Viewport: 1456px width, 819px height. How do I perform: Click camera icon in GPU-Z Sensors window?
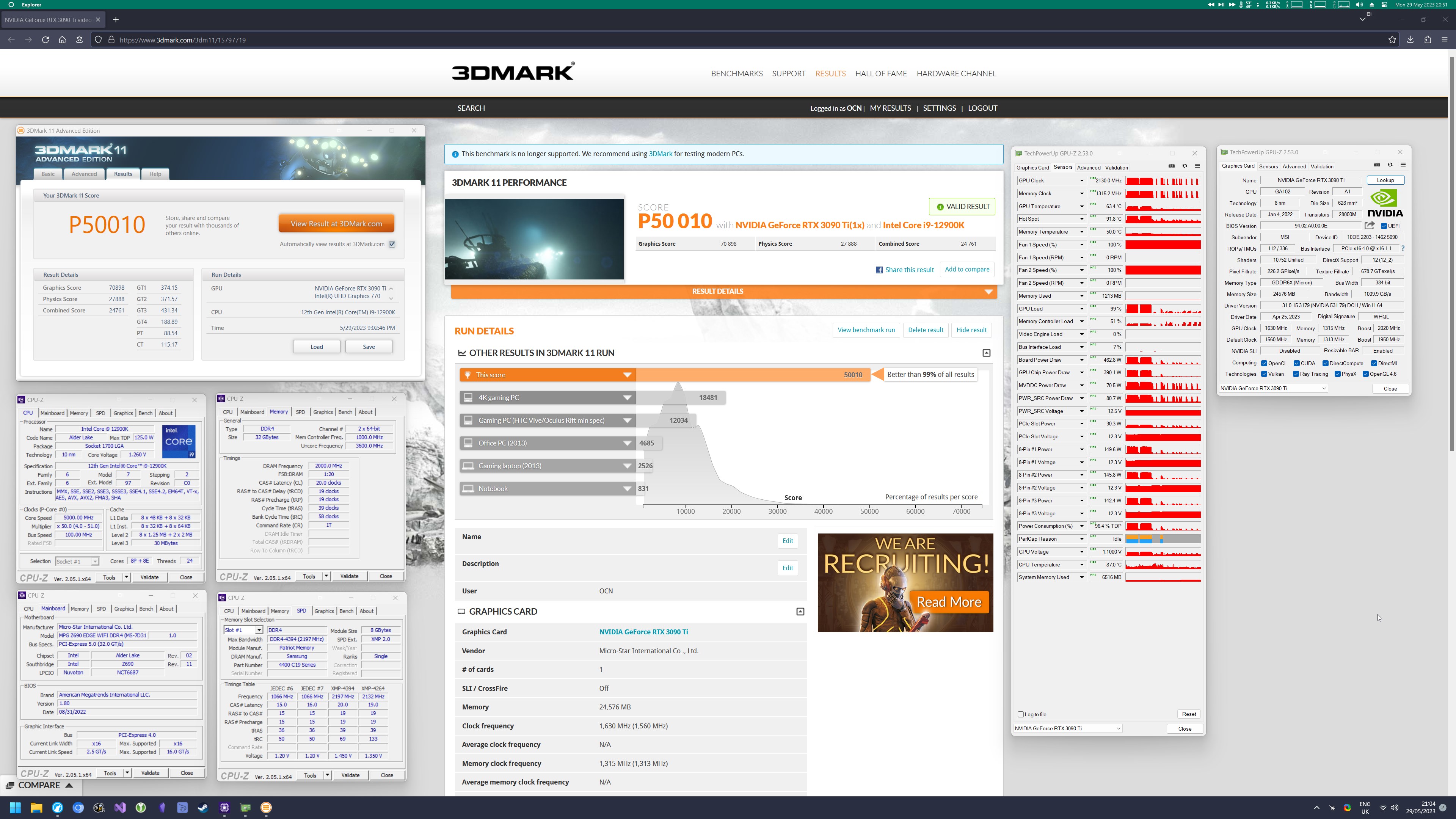pos(1172,166)
